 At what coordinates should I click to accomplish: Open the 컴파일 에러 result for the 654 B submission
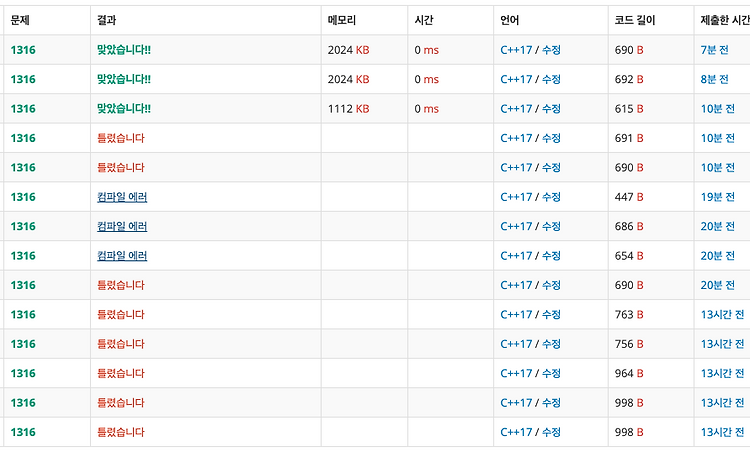pos(122,255)
